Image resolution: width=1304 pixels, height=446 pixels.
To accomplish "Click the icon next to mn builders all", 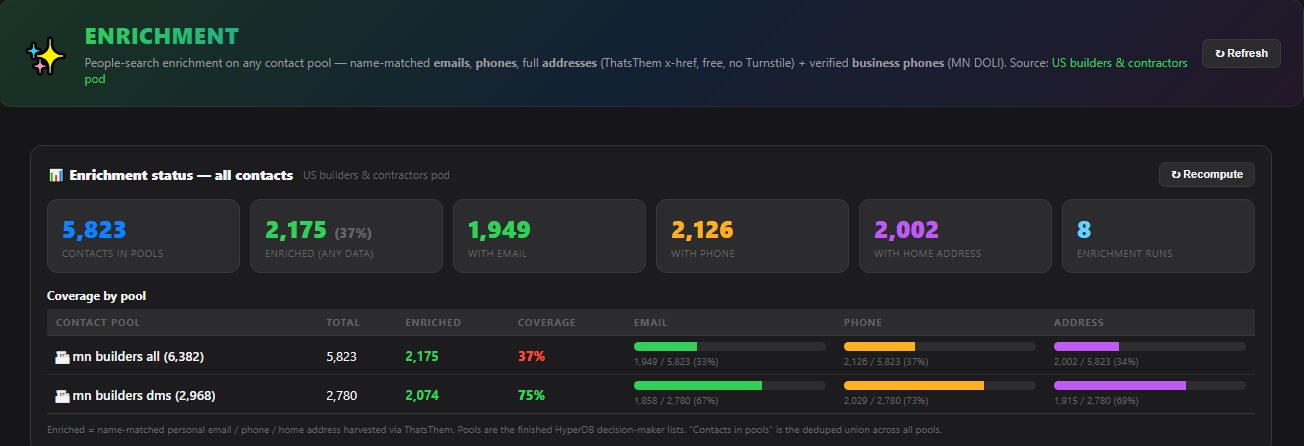I will pos(62,356).
